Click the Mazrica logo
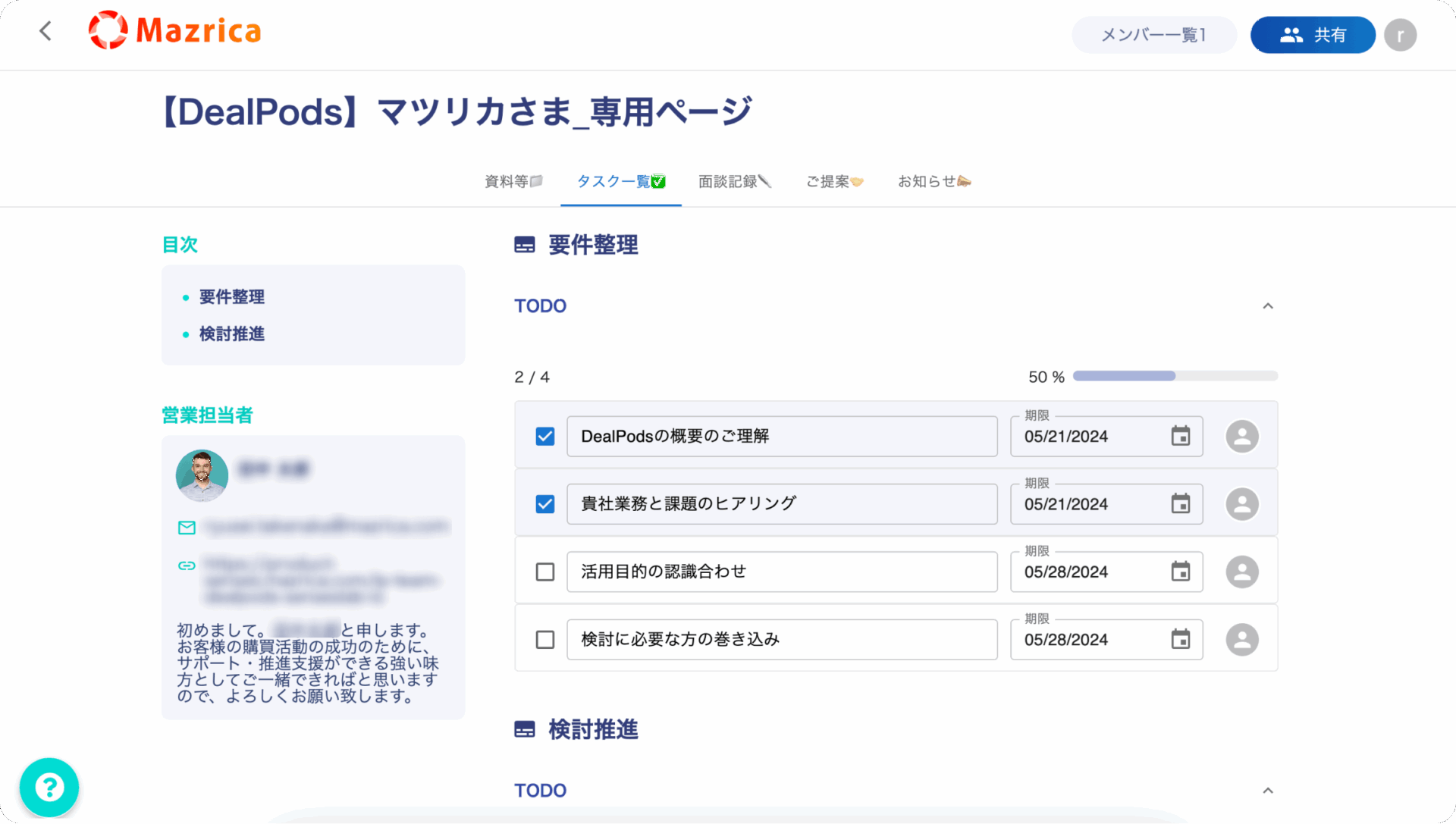This screenshot has height=824, width=1456. click(x=175, y=30)
